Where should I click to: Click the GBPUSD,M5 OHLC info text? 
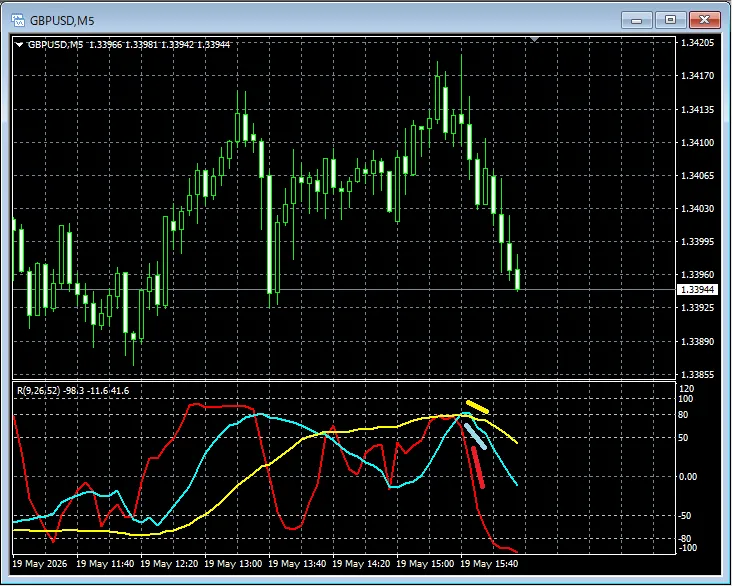[129, 45]
